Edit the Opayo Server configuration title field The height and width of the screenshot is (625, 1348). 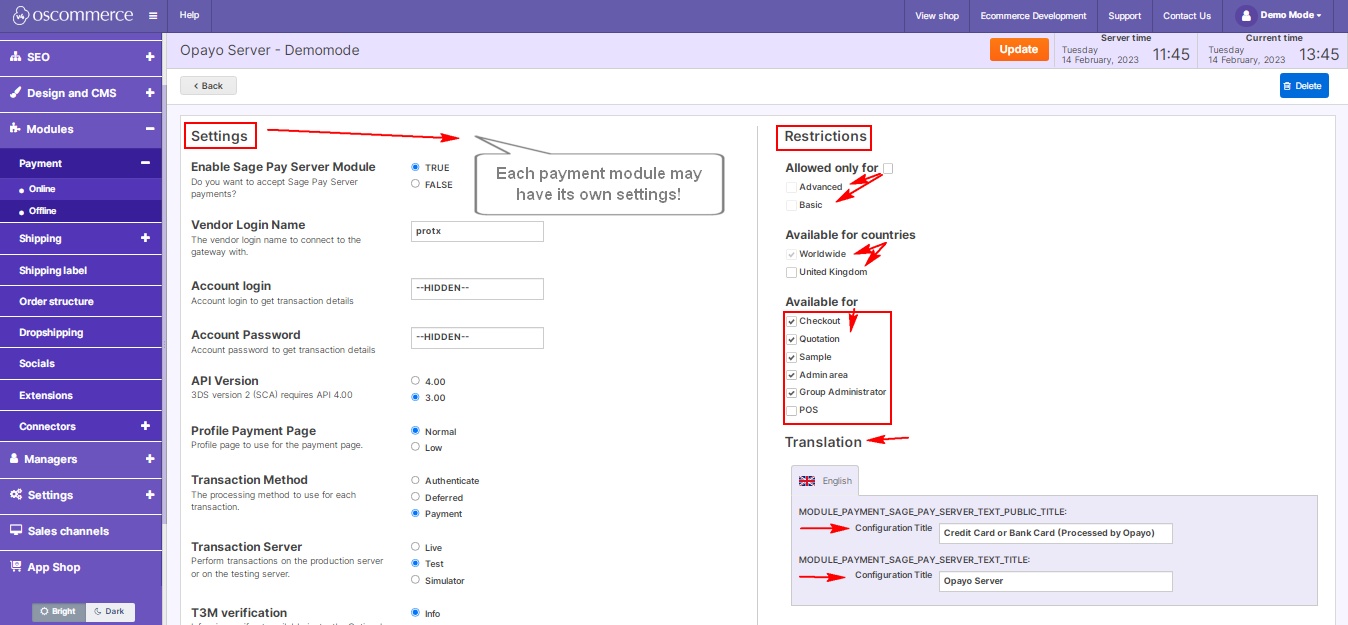pos(1055,581)
